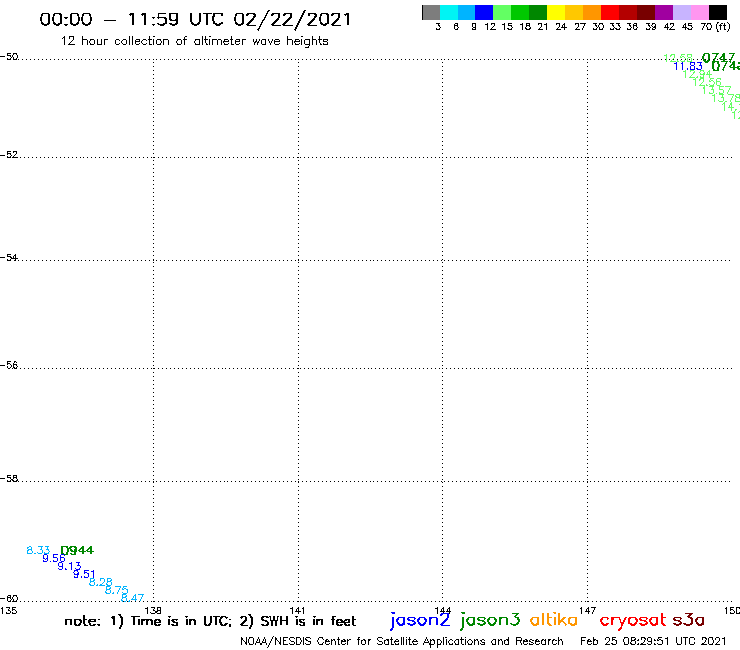This screenshot has width=740, height=650.
Task: Click the 8.28 wave height reading
Action: (101, 582)
